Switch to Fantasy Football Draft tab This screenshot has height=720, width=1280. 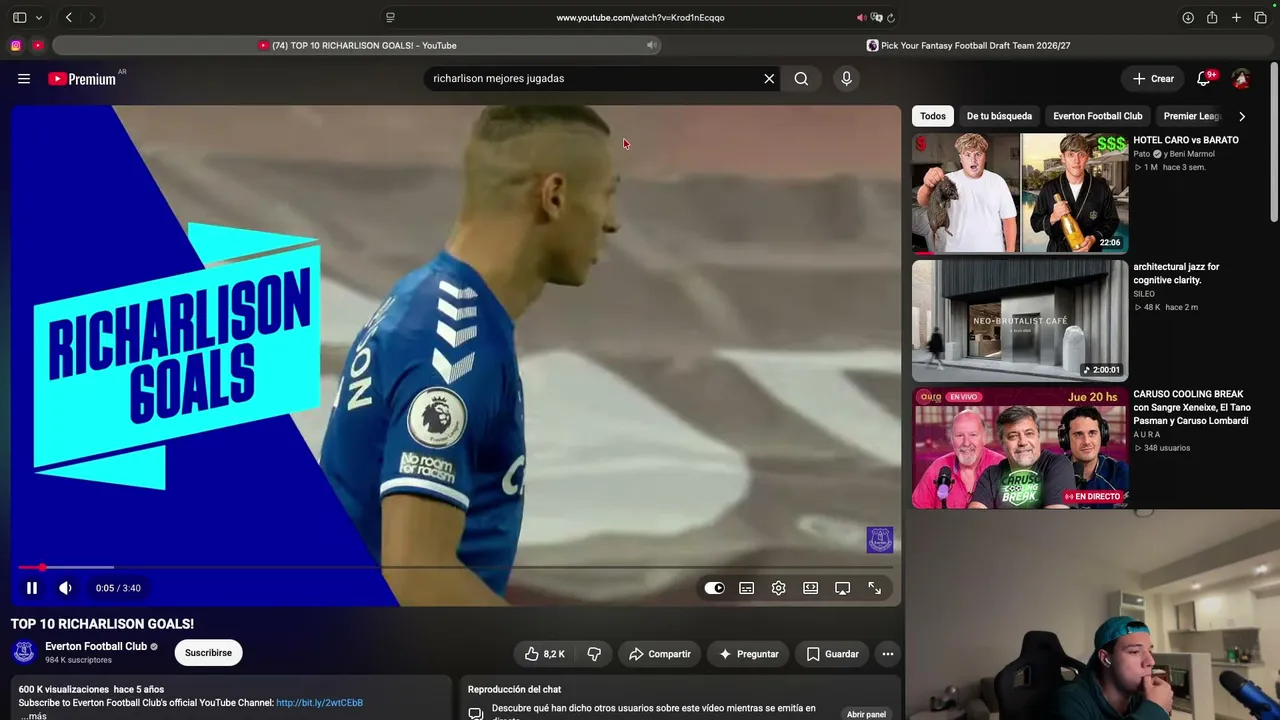pos(968,45)
